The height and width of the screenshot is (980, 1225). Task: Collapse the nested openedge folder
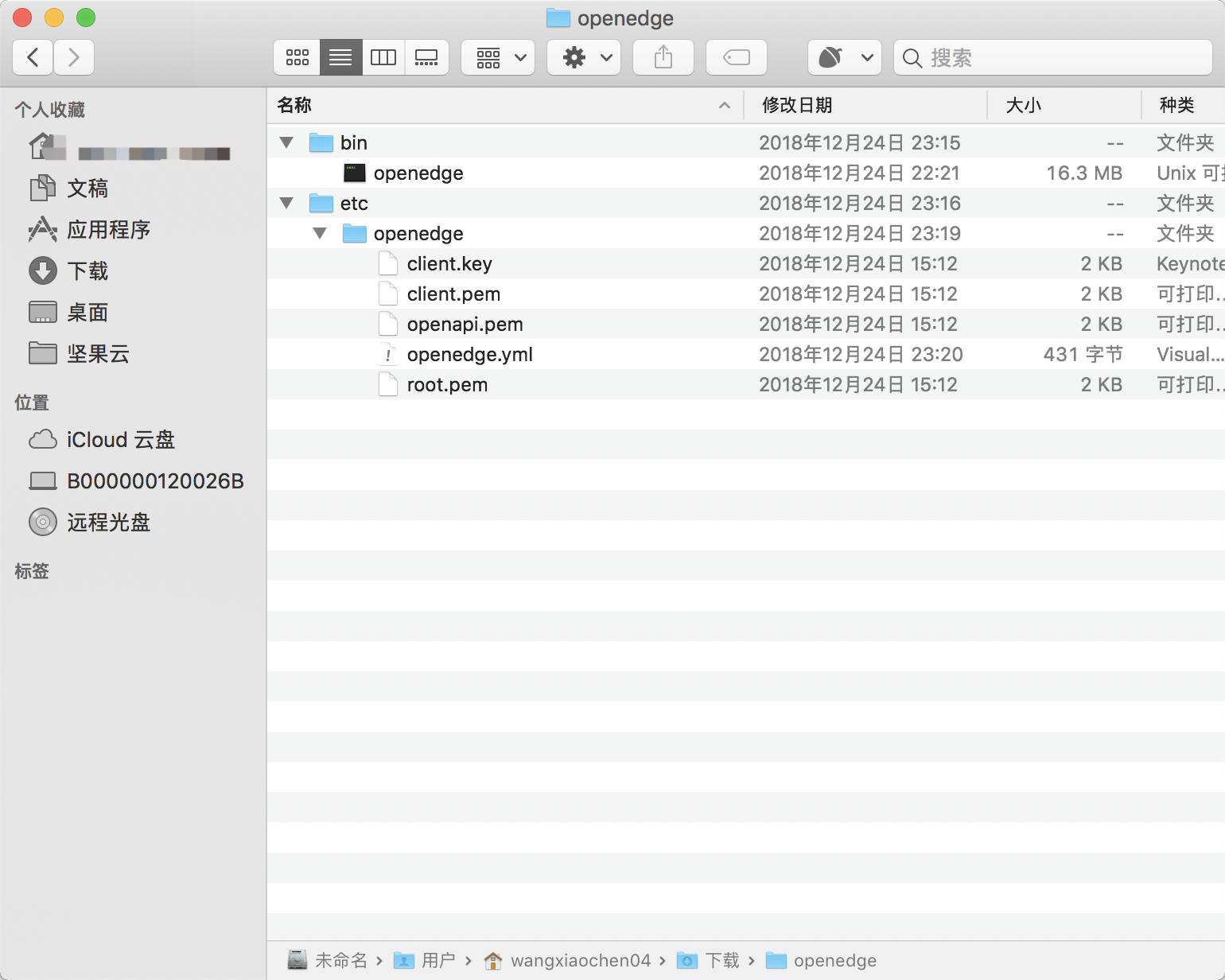click(321, 234)
